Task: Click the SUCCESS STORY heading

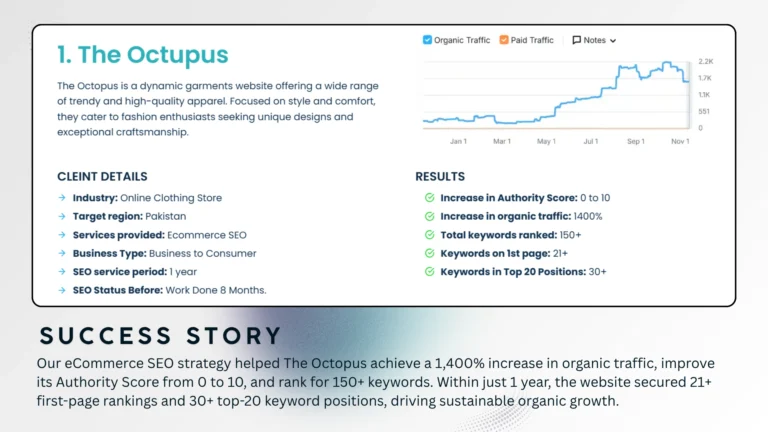Action: [x=161, y=336]
